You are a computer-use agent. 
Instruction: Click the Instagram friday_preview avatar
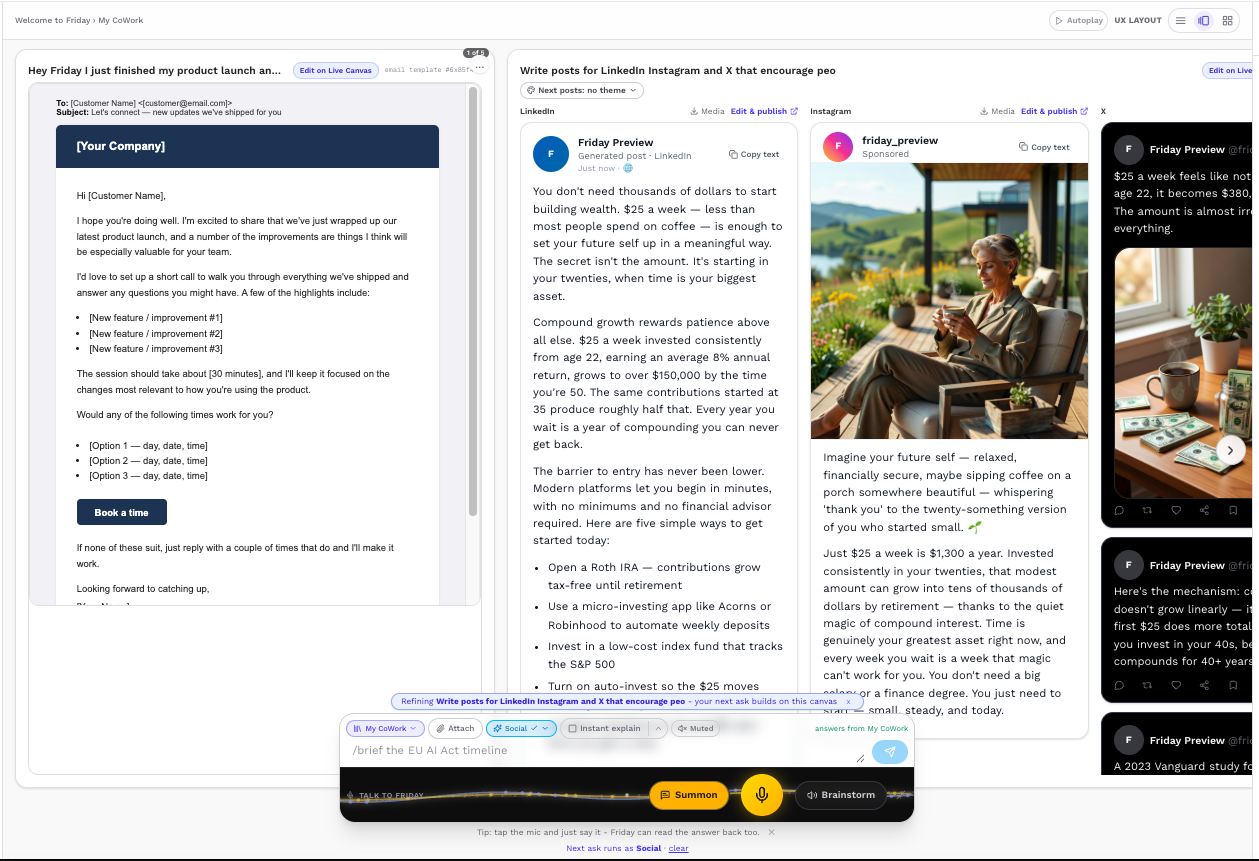click(838, 147)
